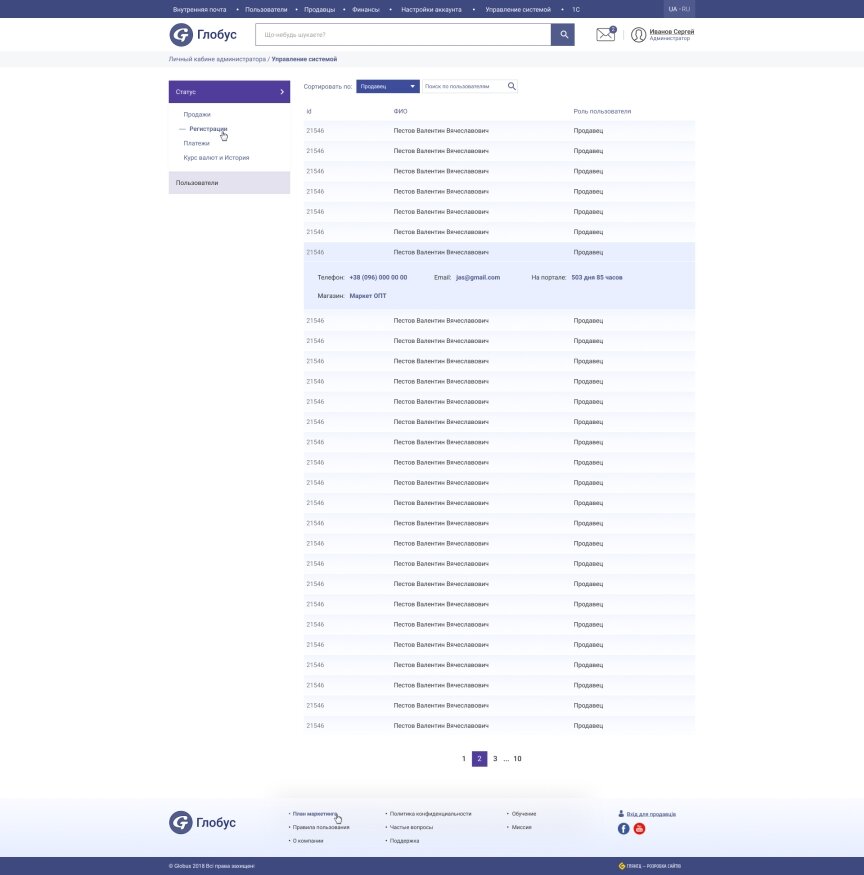Switch language to RU
Viewport: 864px width, 875px height.
coord(685,9)
